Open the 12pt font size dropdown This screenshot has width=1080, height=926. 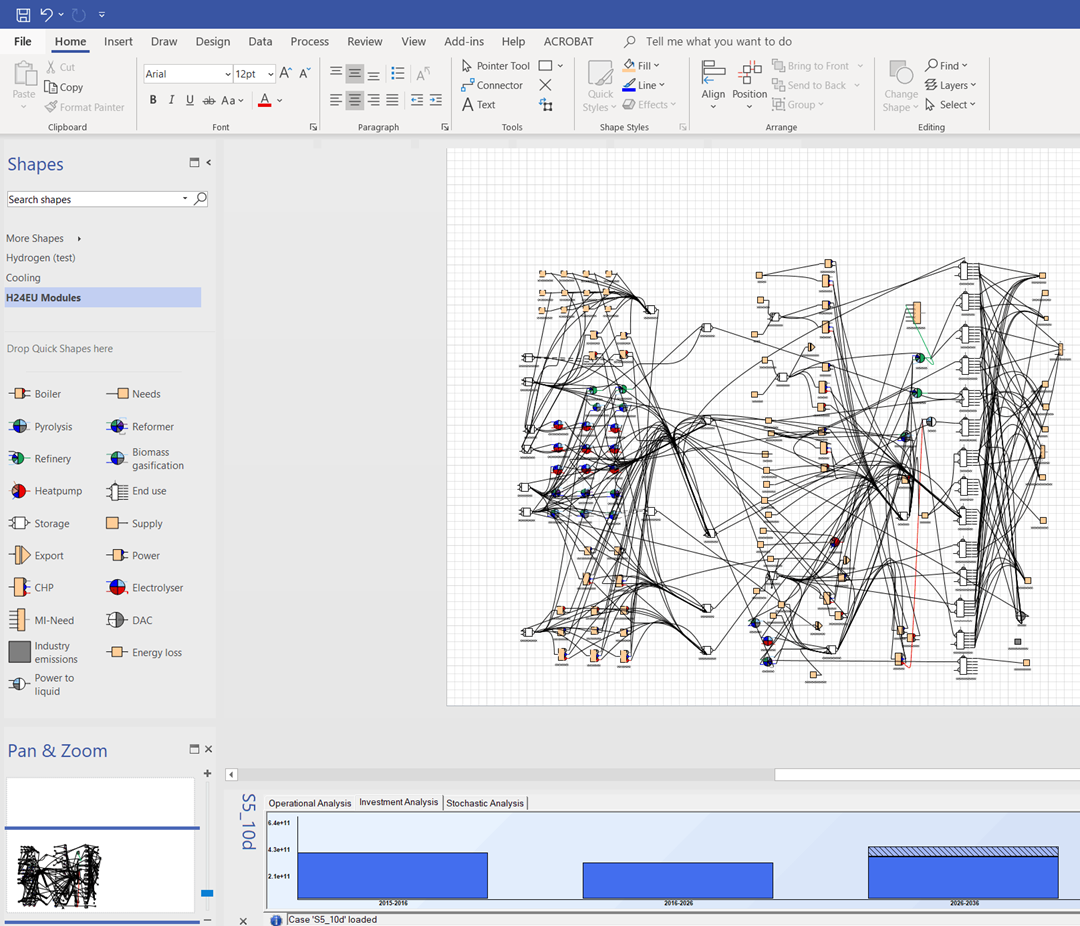coord(270,74)
